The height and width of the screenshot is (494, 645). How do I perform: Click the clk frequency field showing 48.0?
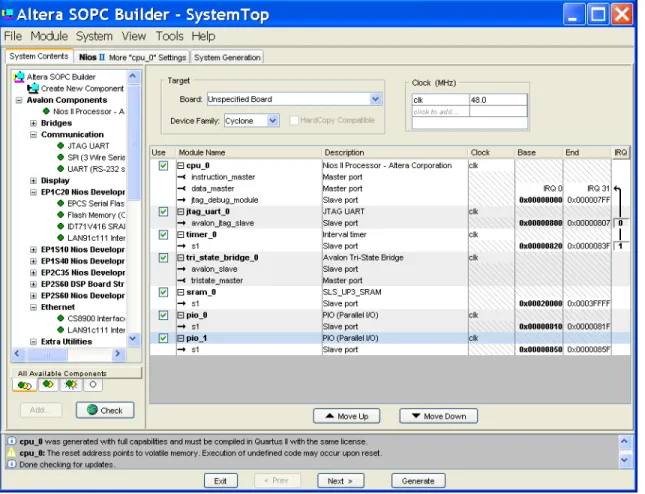[x=498, y=100]
